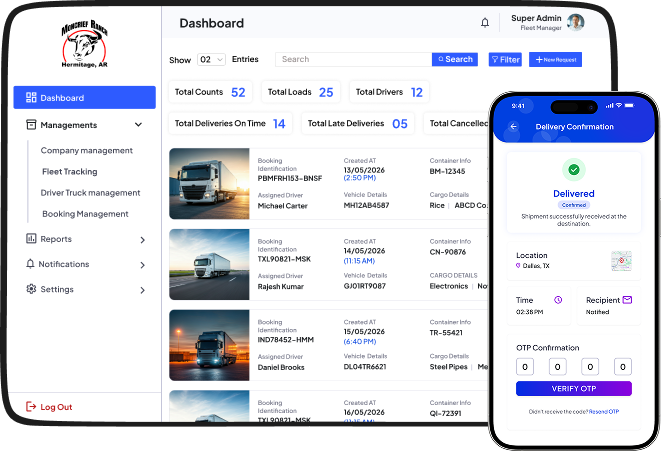Viewport: 662px width, 451px height.
Task: Click the Reports chart icon
Action: [31, 239]
